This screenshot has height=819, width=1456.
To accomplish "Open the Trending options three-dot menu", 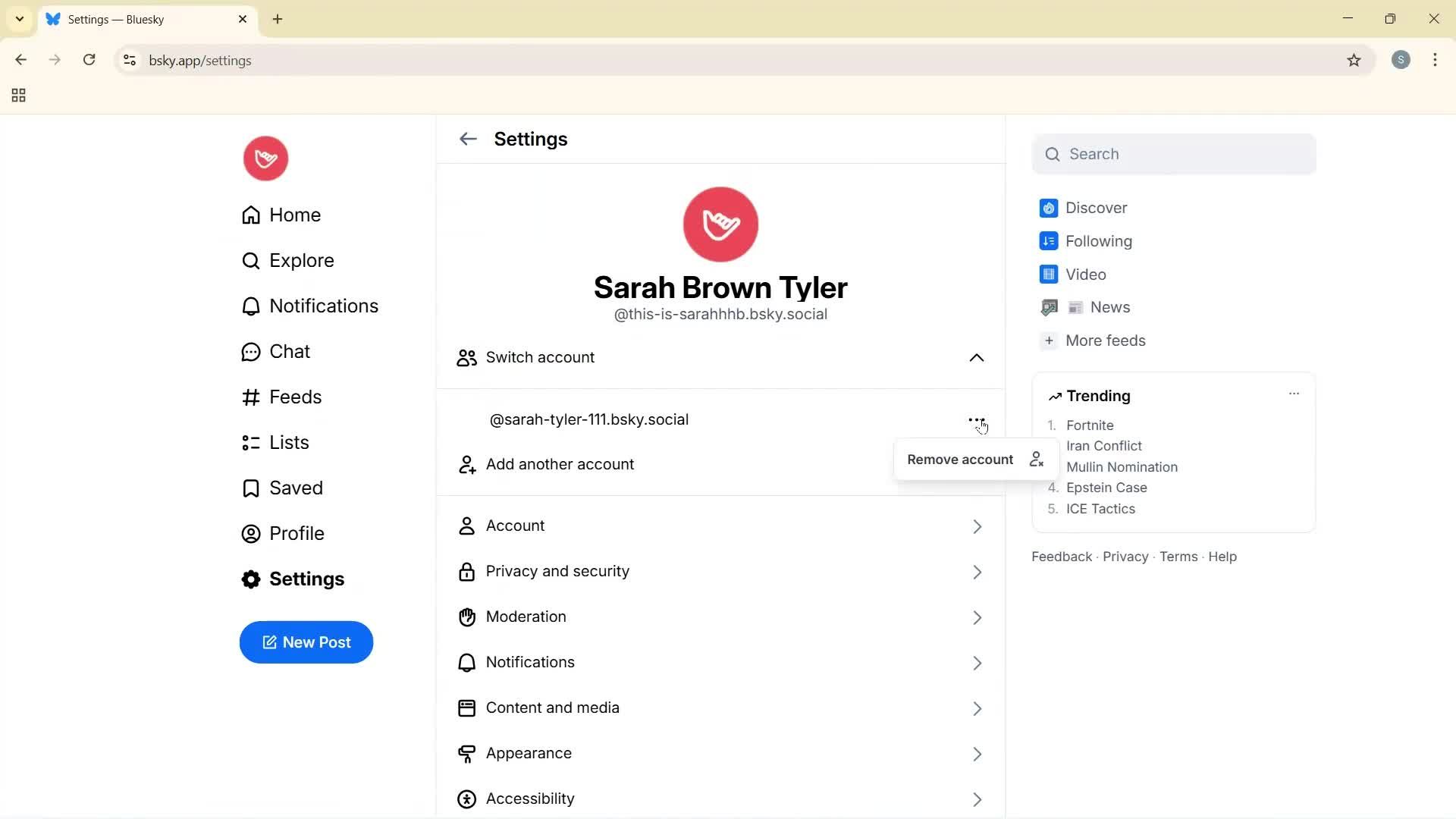I will pos(1294,394).
